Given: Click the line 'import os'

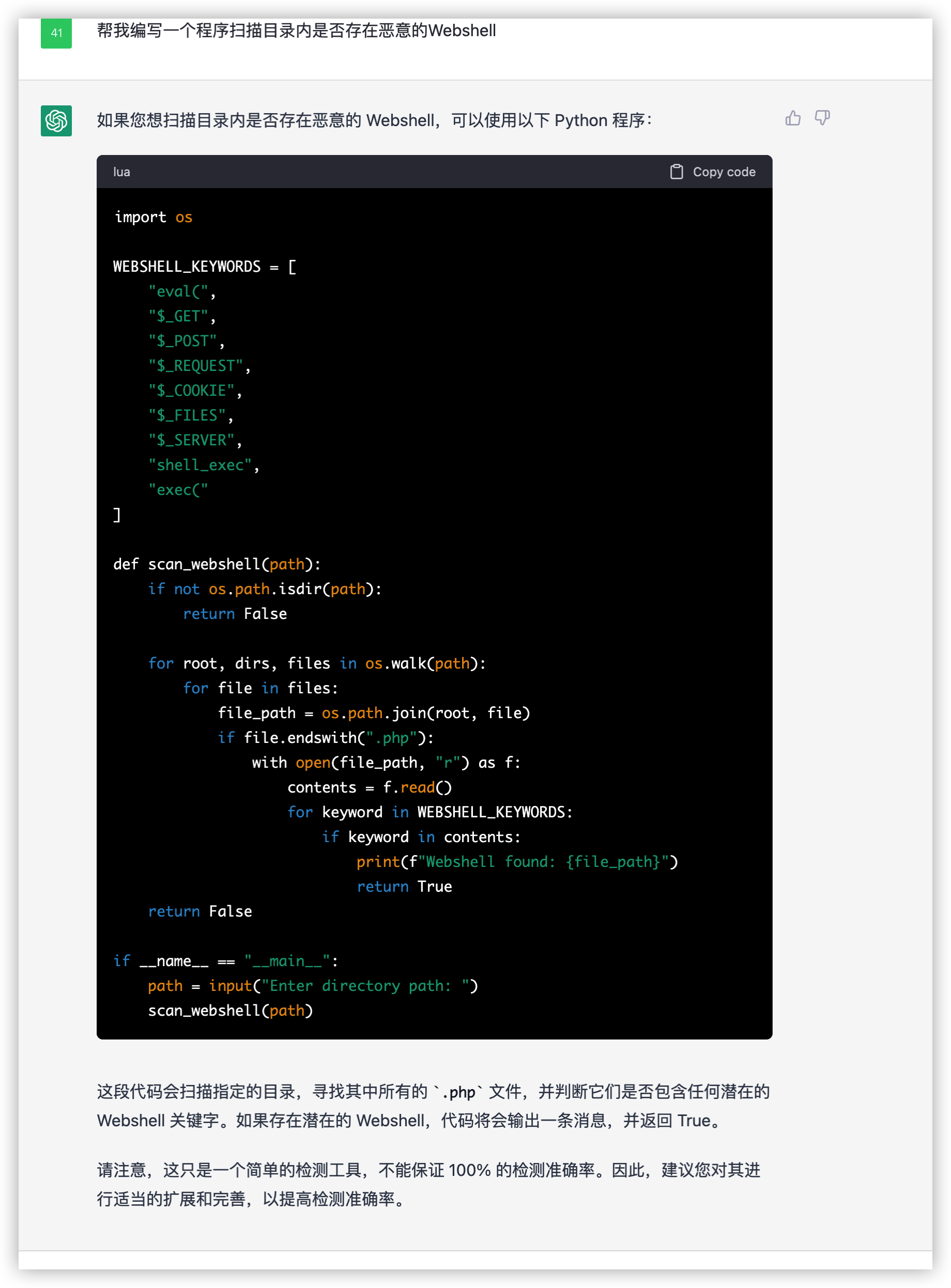Looking at the screenshot, I should click(153, 217).
